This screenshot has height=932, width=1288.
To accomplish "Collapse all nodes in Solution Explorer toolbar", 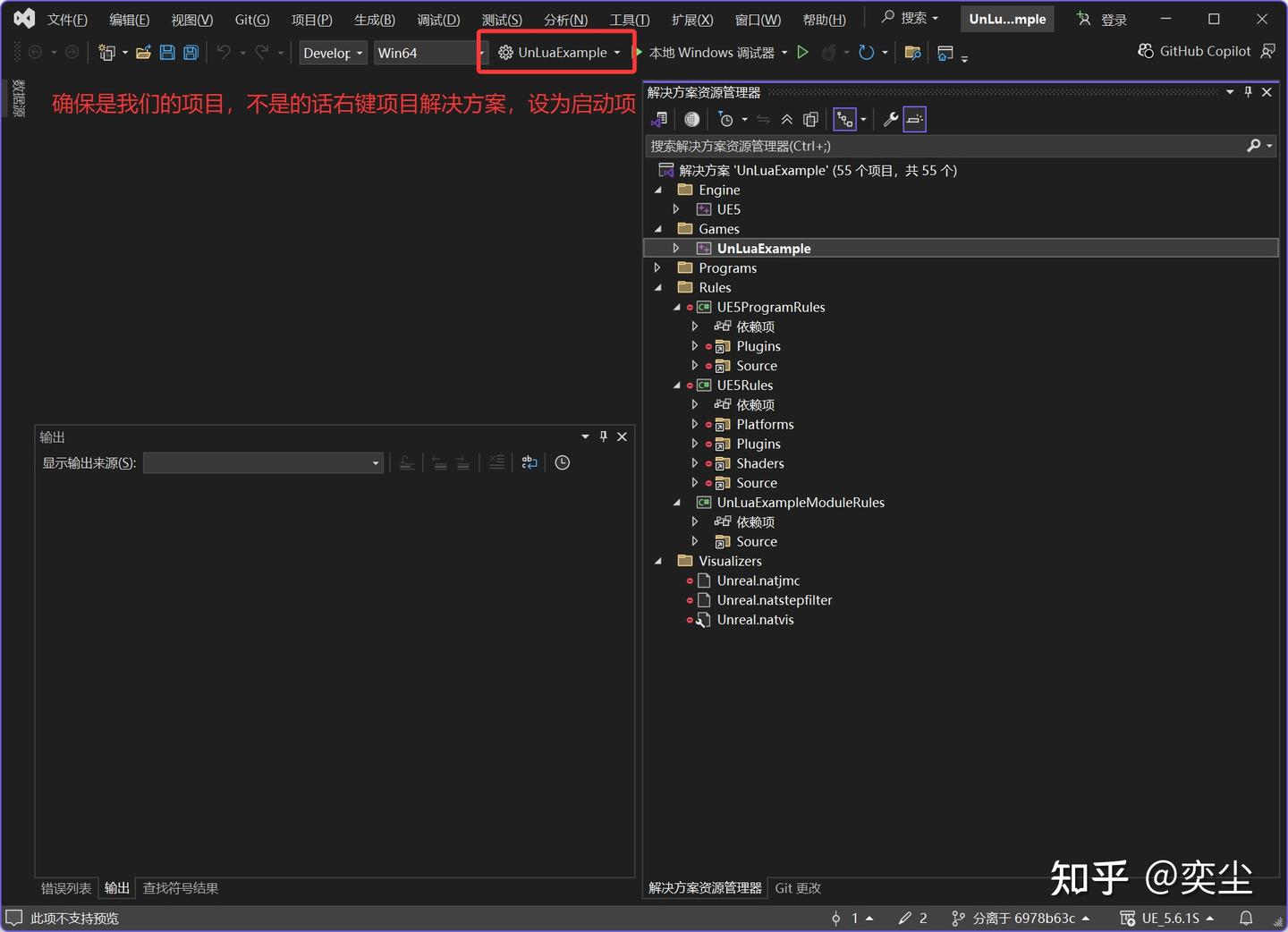I will coord(787,119).
